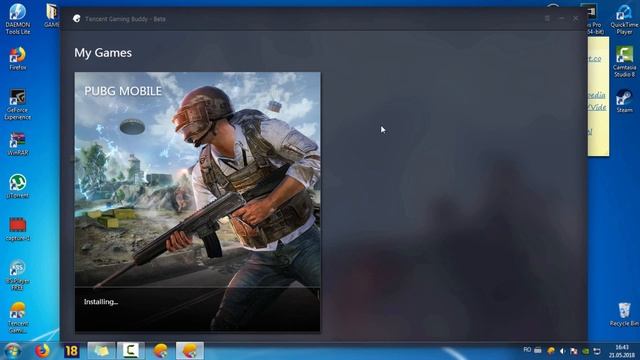Switch to Camtasia recorder on the taskbar

[x=131, y=351]
